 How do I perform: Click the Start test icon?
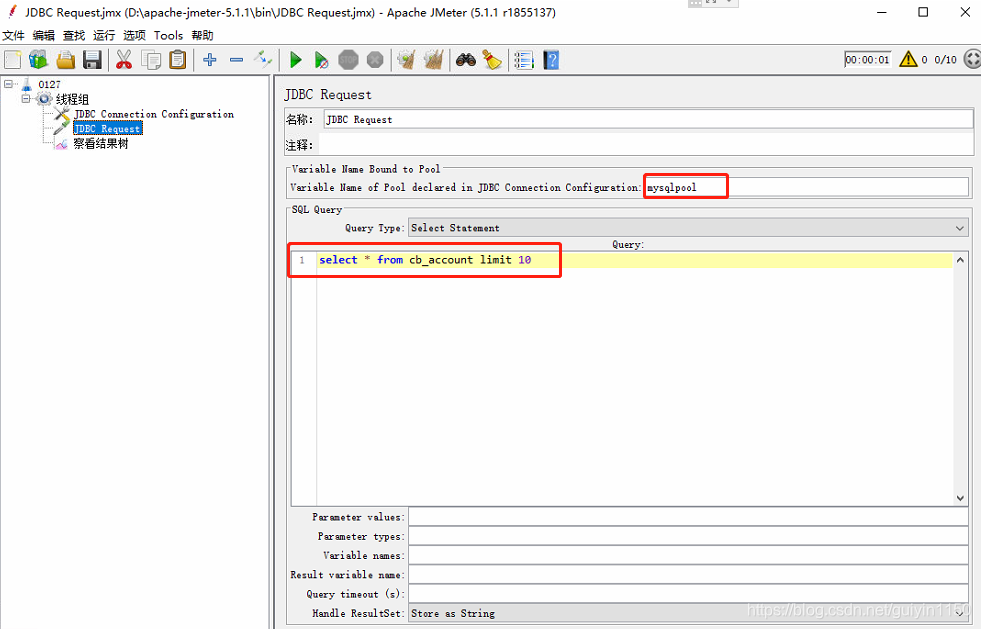(295, 59)
